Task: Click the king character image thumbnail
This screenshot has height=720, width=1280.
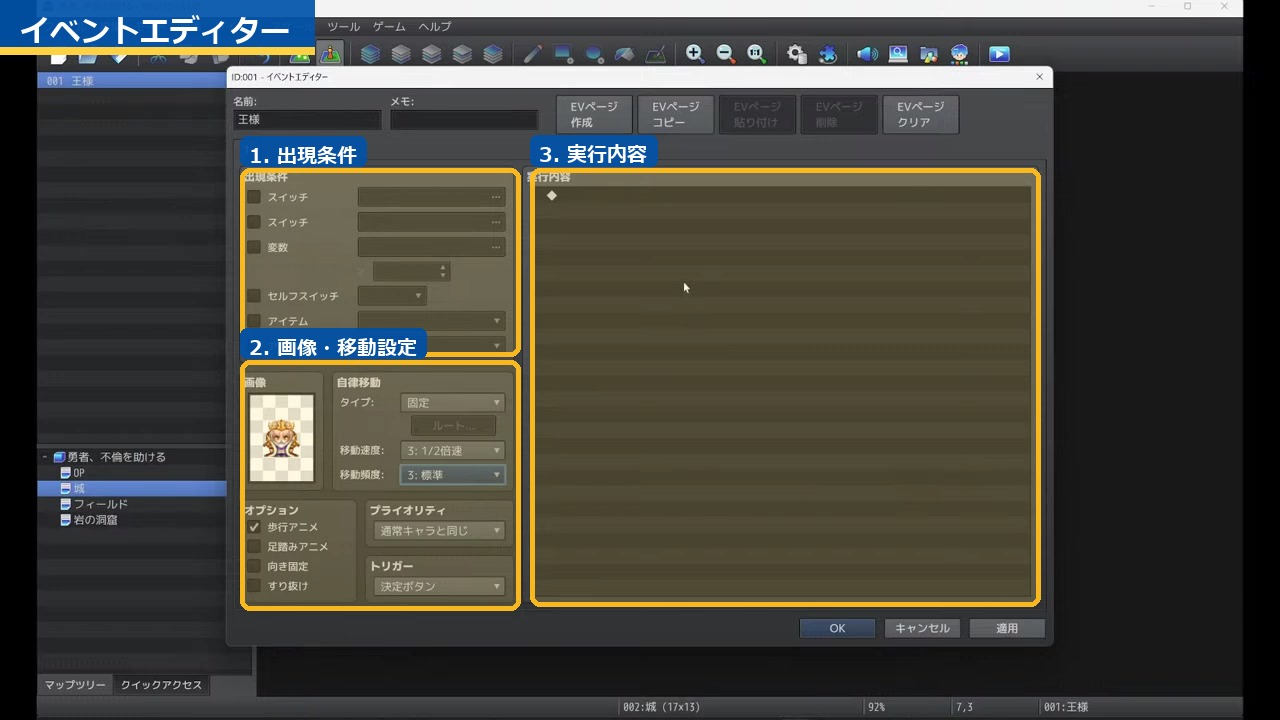Action: pyautogui.click(x=282, y=438)
